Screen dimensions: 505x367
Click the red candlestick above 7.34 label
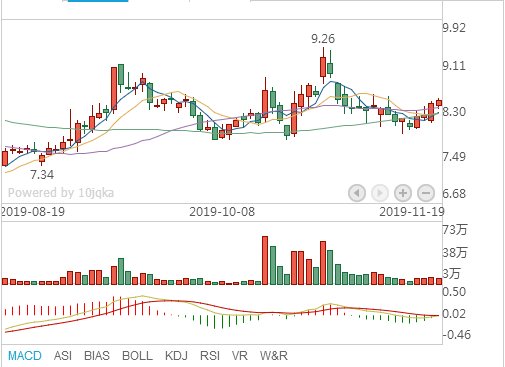pos(42,159)
